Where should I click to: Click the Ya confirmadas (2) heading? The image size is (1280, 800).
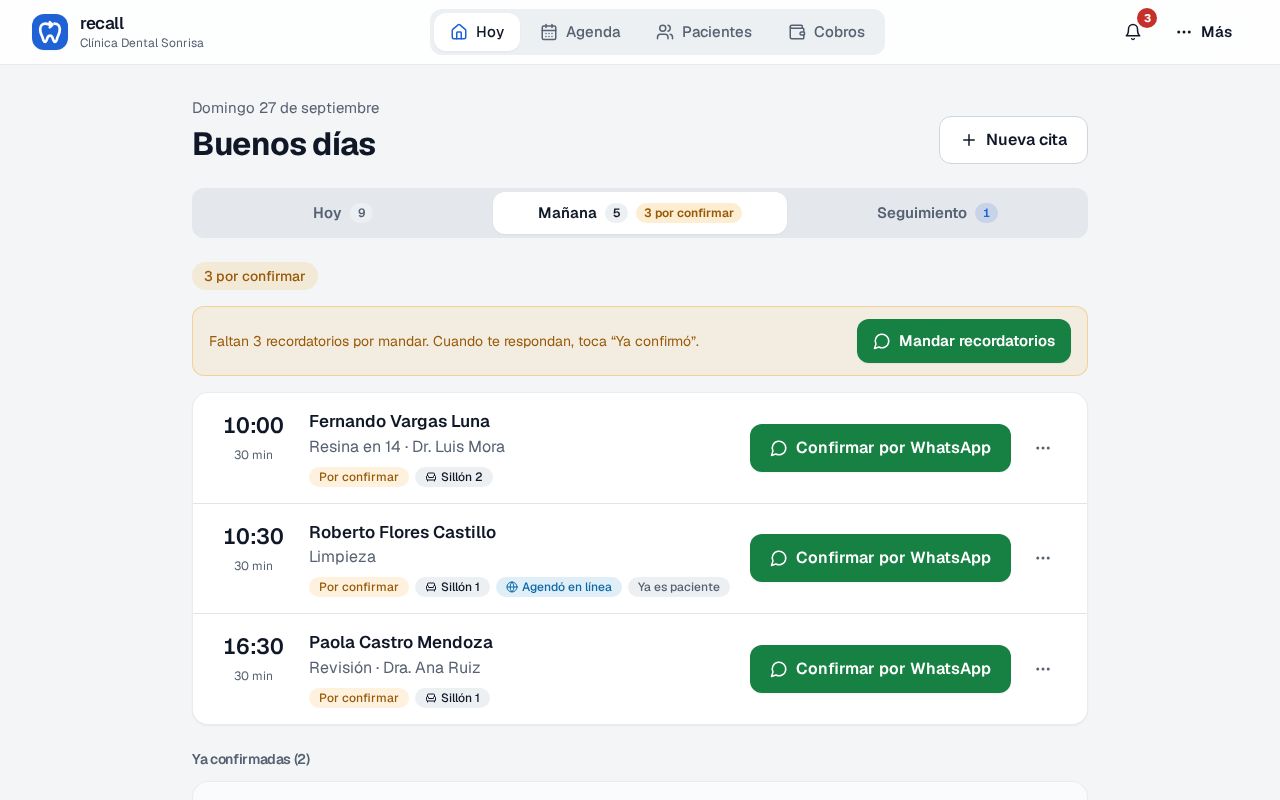(x=251, y=759)
